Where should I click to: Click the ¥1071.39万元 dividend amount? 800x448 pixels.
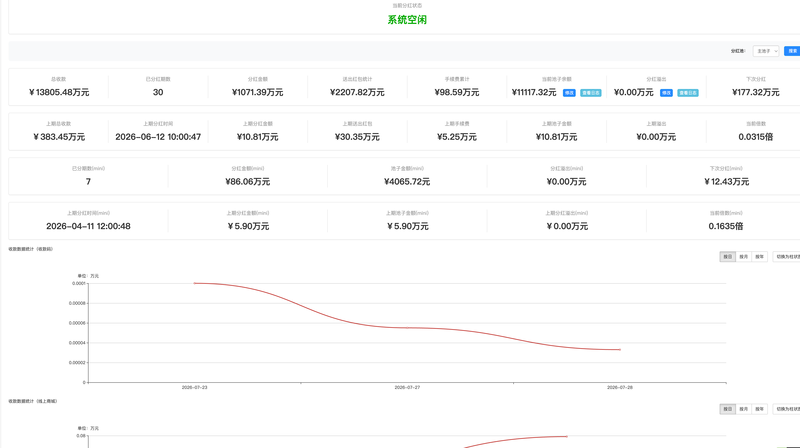258,92
